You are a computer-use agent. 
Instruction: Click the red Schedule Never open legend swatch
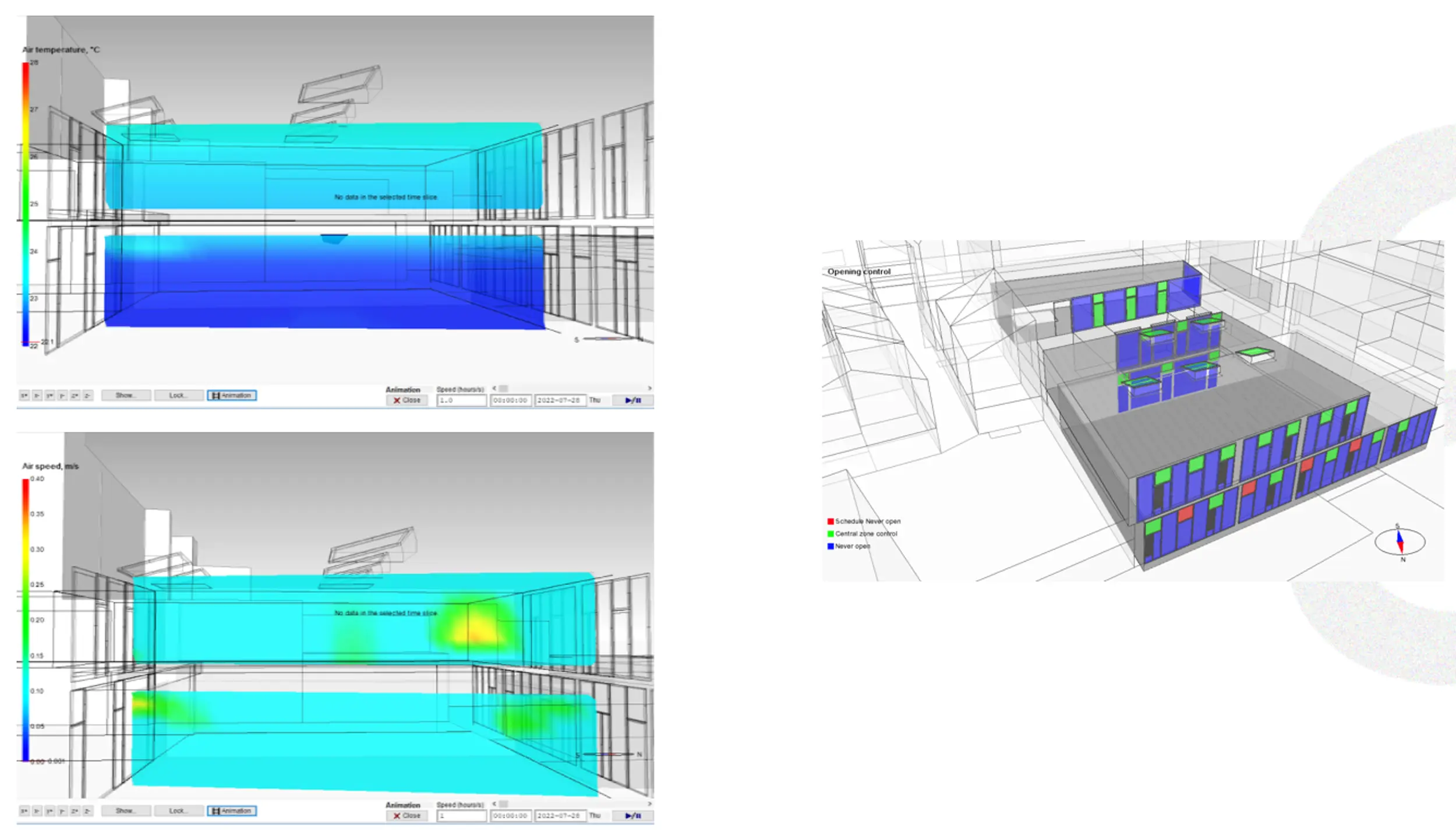pyautogui.click(x=831, y=522)
